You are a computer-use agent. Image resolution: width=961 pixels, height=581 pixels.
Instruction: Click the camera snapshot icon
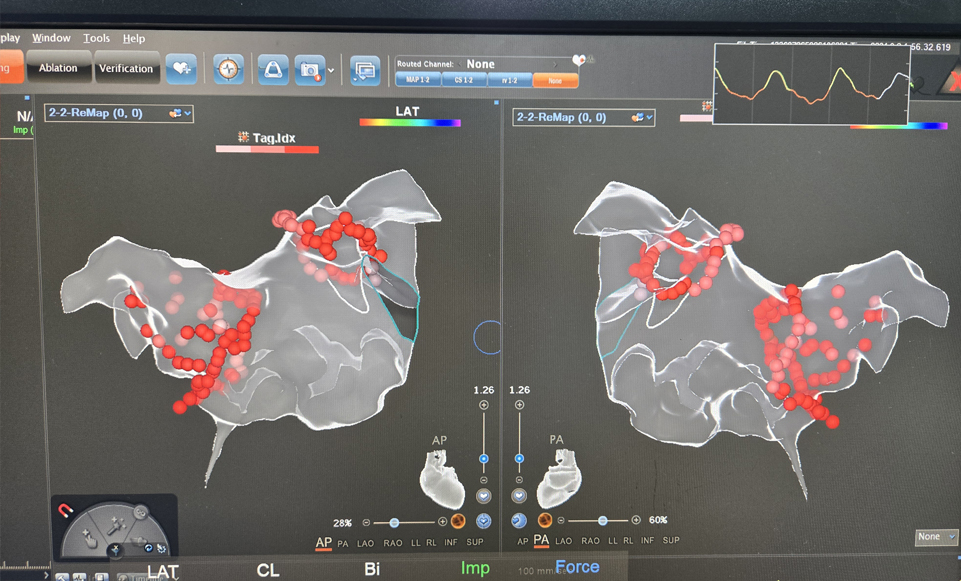[x=311, y=69]
